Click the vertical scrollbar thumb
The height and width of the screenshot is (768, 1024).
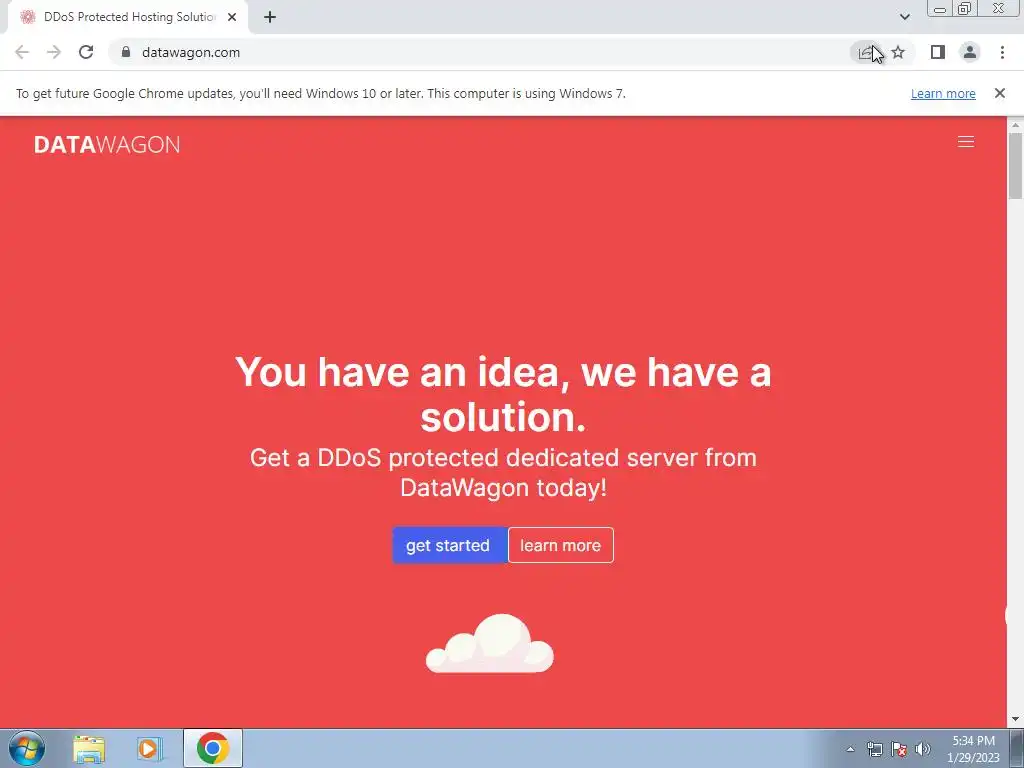(1015, 165)
